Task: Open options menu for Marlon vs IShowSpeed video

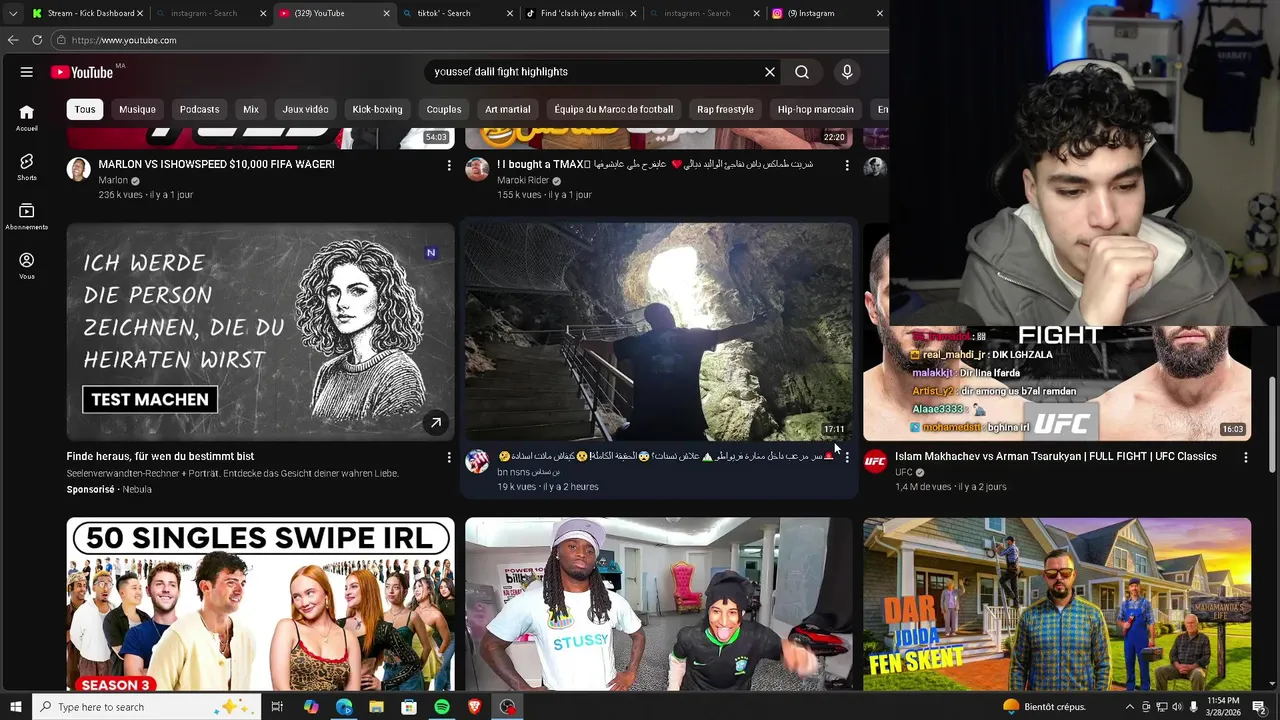Action: 448,165
